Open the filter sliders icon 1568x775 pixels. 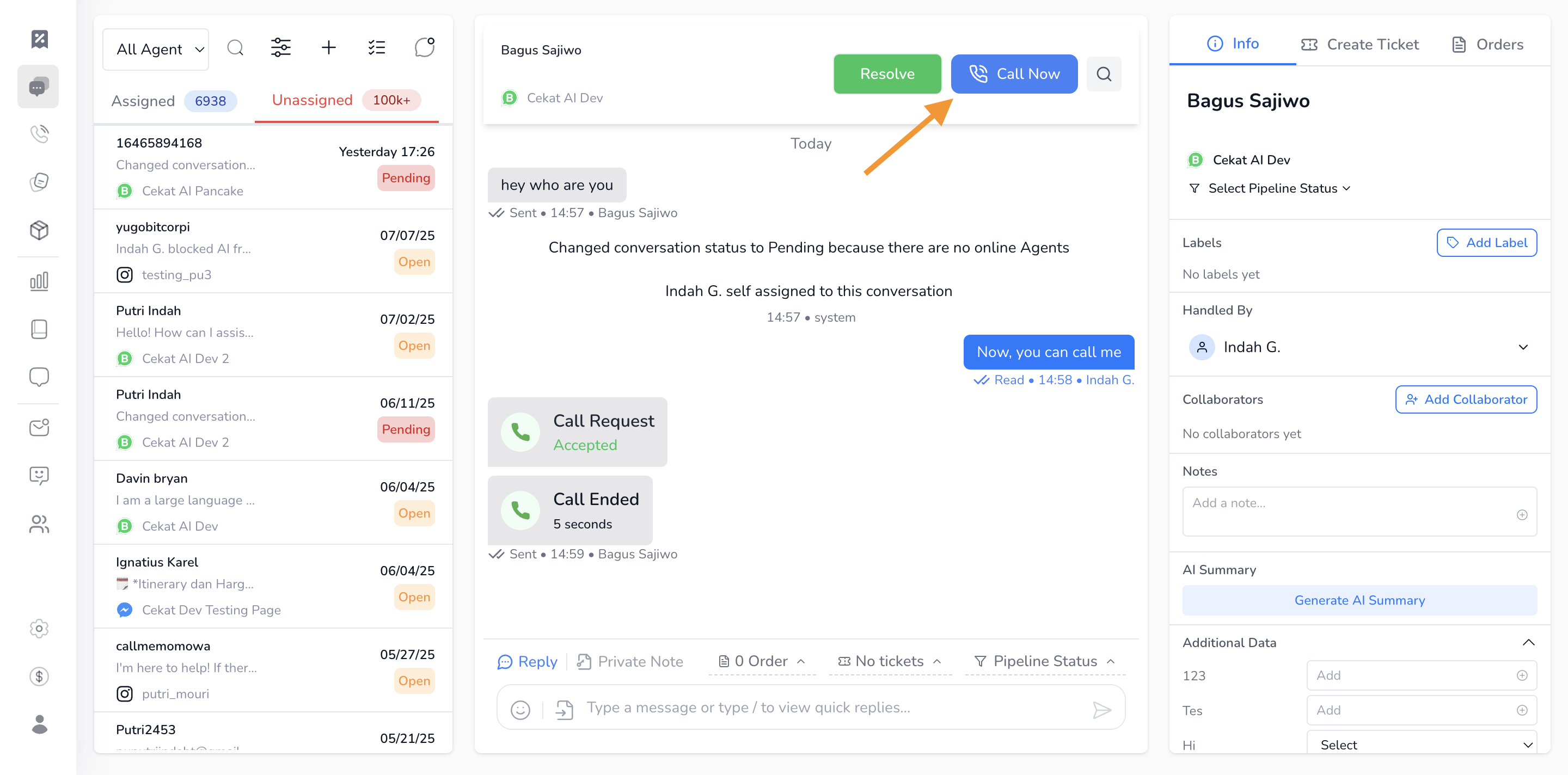click(x=280, y=47)
